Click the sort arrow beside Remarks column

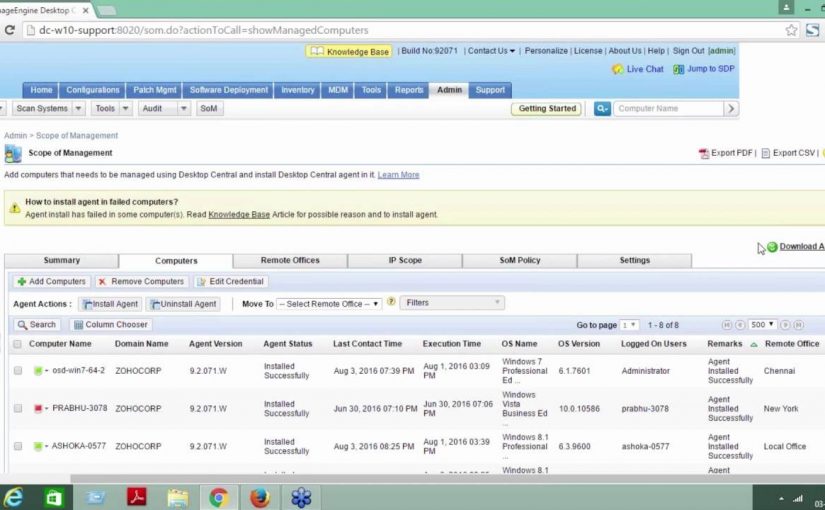tap(753, 344)
